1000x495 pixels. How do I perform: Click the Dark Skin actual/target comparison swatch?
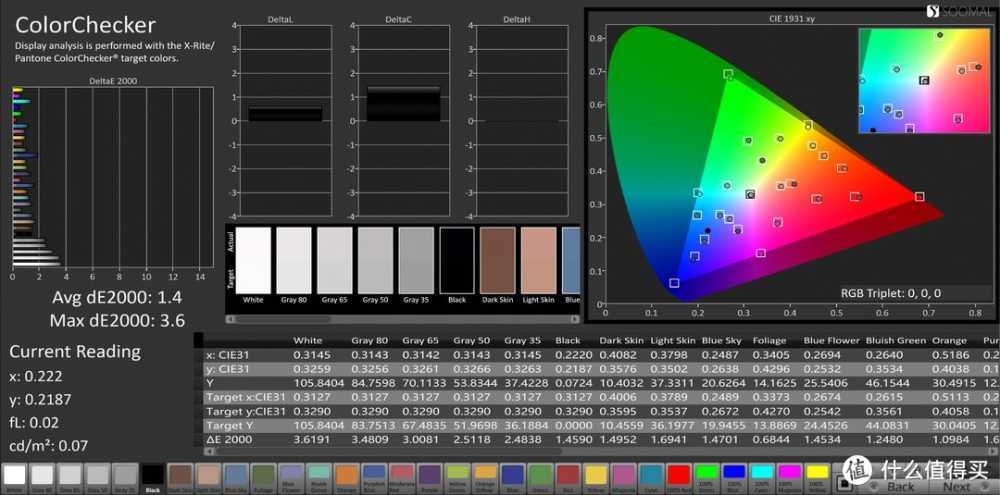coord(497,259)
